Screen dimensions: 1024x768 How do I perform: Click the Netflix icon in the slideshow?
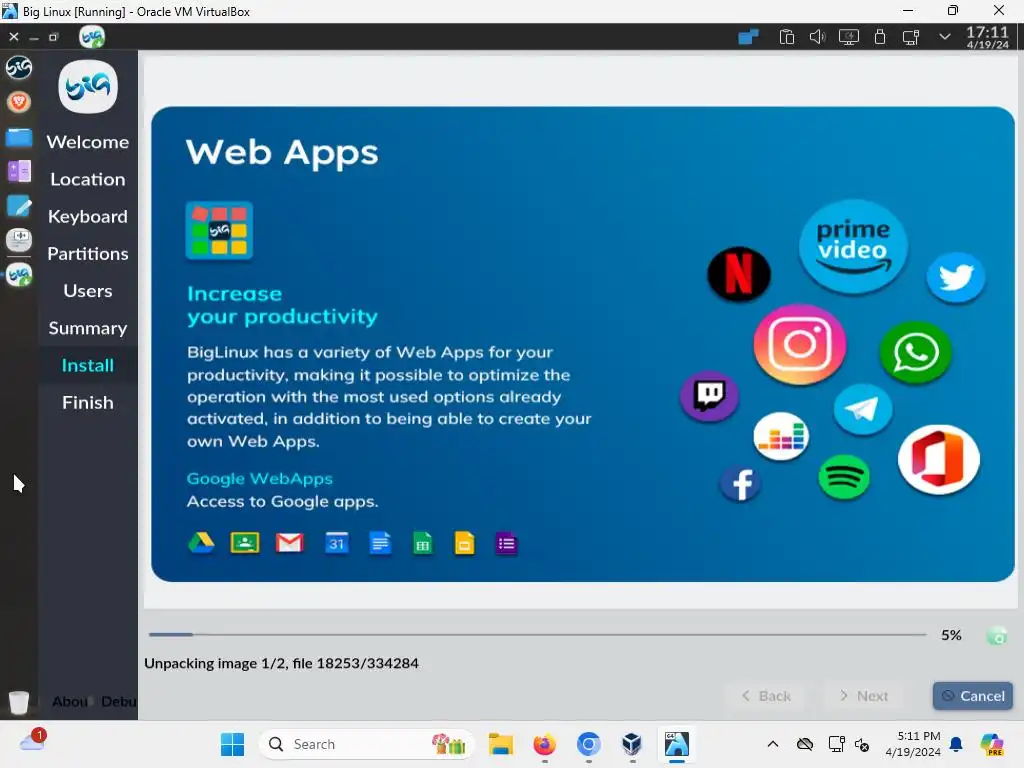(739, 274)
